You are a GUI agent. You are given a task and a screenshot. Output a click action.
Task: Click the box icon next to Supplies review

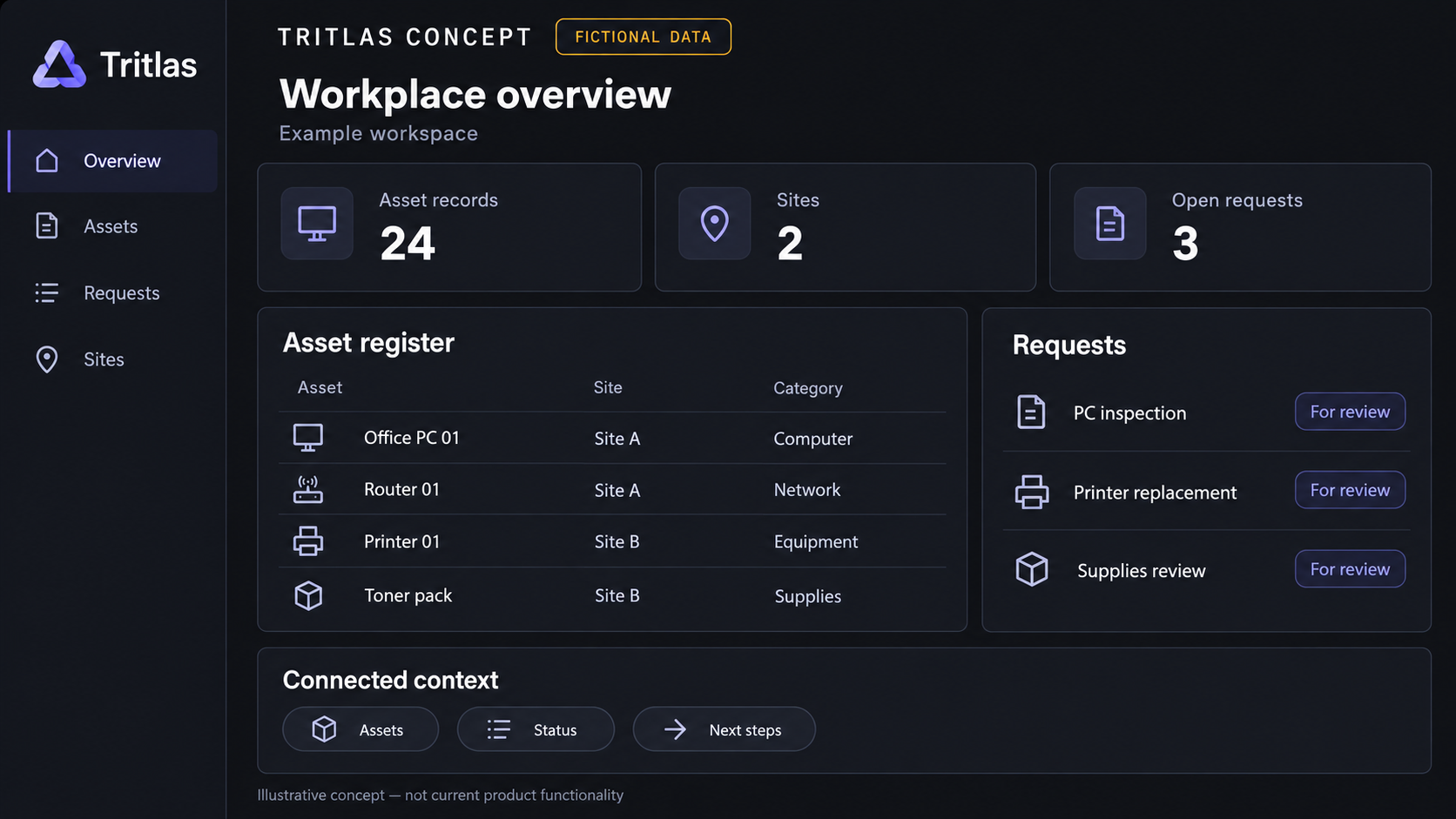pos(1032,569)
